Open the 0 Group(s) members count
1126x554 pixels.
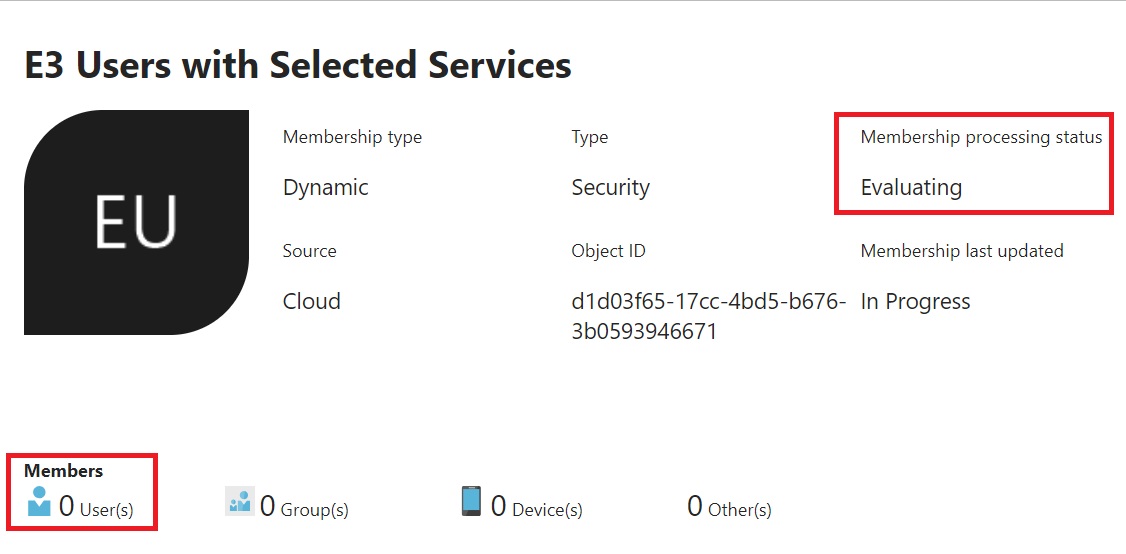304,507
